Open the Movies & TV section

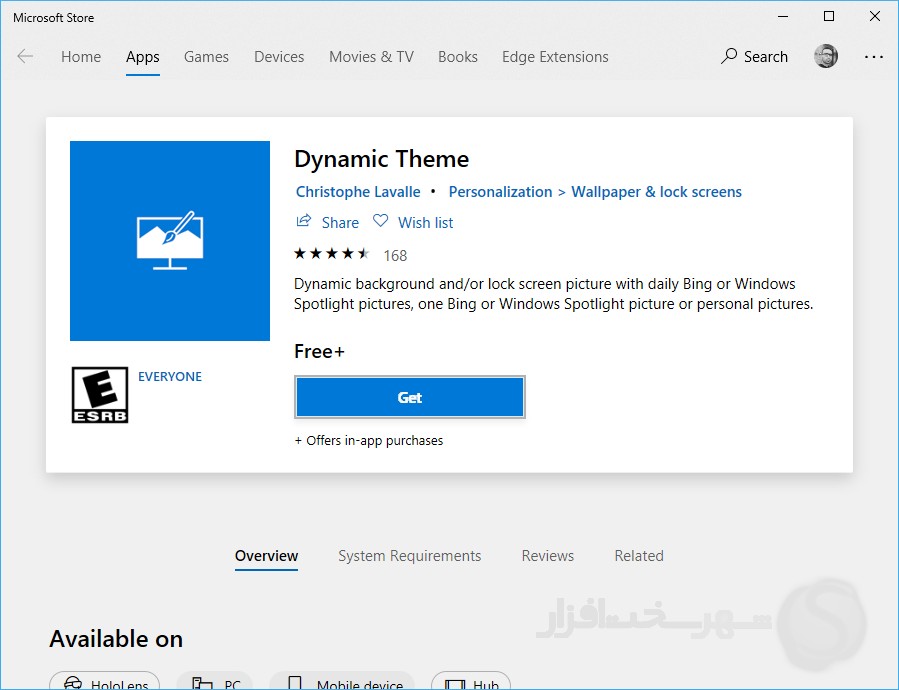(371, 57)
